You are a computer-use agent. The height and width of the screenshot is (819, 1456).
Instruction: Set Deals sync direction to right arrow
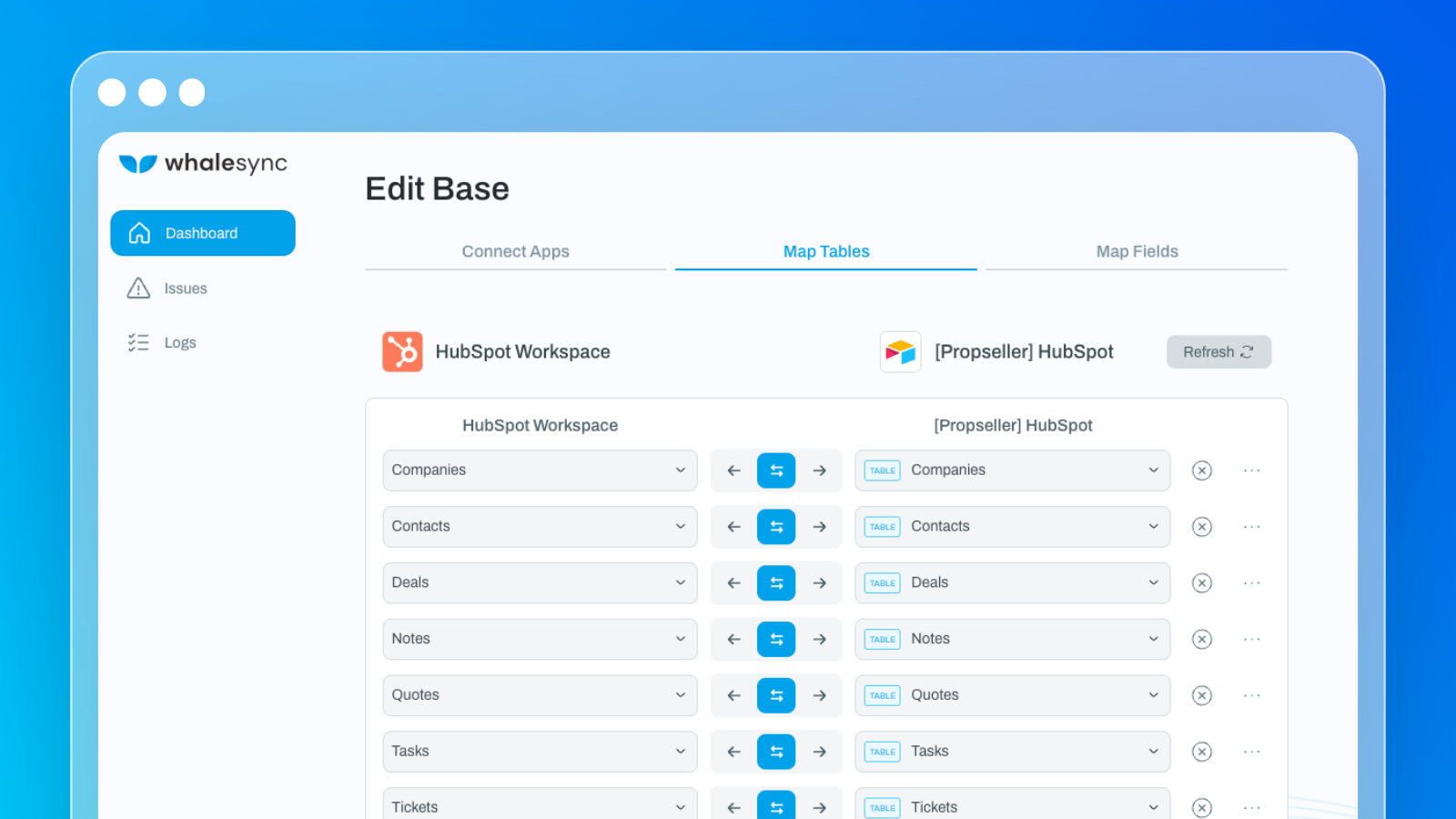[x=819, y=583]
